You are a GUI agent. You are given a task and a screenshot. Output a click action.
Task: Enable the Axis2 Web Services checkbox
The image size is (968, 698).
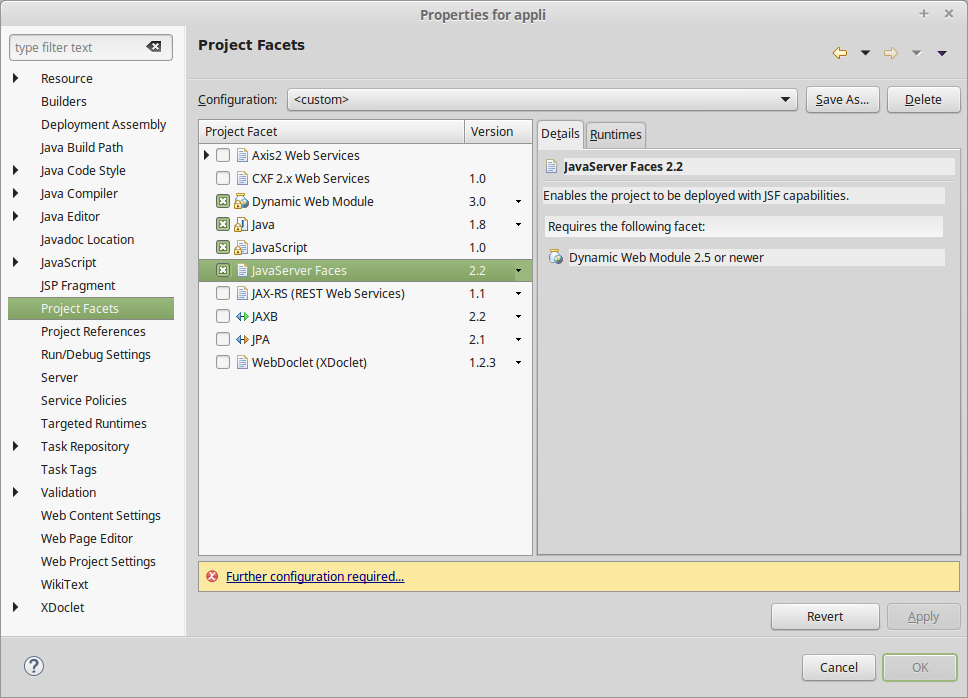225,155
